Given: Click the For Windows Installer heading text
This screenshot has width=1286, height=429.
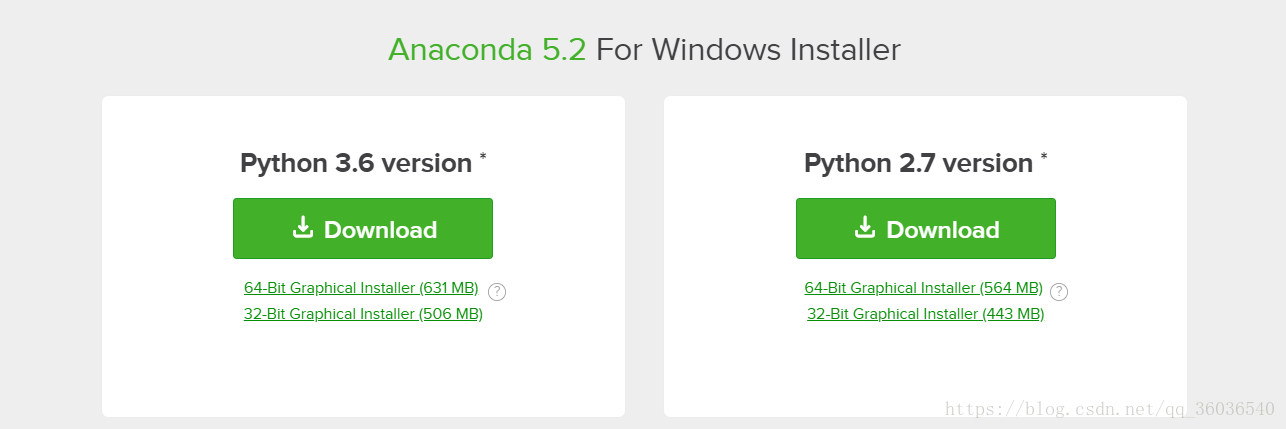Looking at the screenshot, I should pos(748,49).
